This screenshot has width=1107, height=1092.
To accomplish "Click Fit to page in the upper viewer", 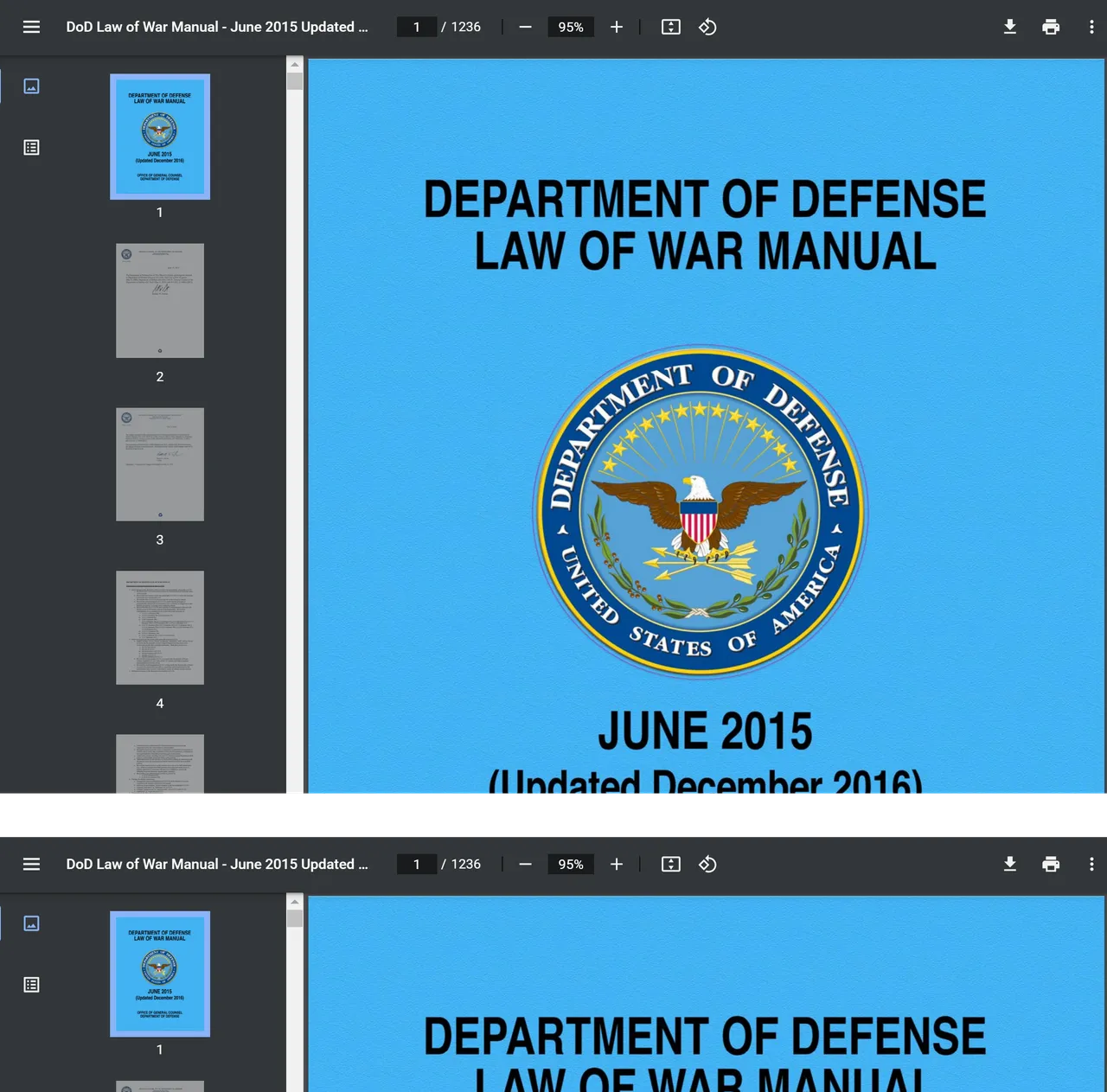I will (x=671, y=27).
